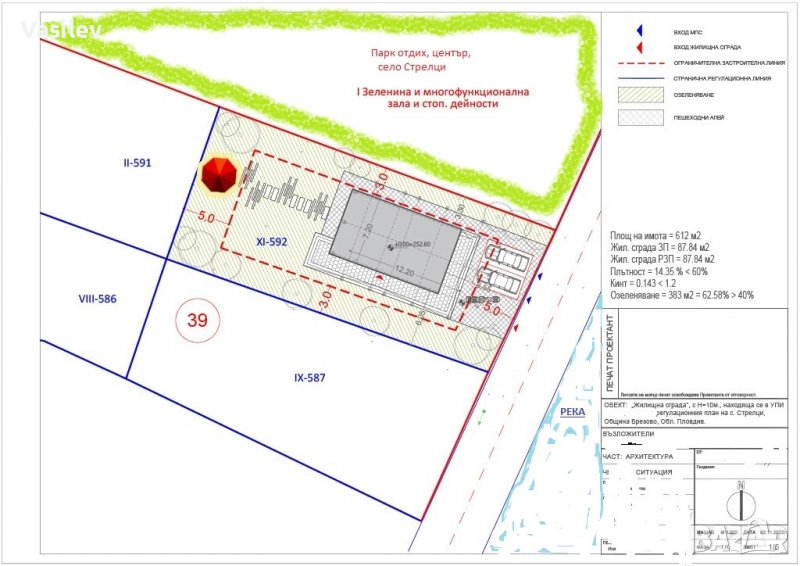Viewport: 800px width, 566px height.
Task: Select the plot label IX-587
Action: [x=310, y=378]
